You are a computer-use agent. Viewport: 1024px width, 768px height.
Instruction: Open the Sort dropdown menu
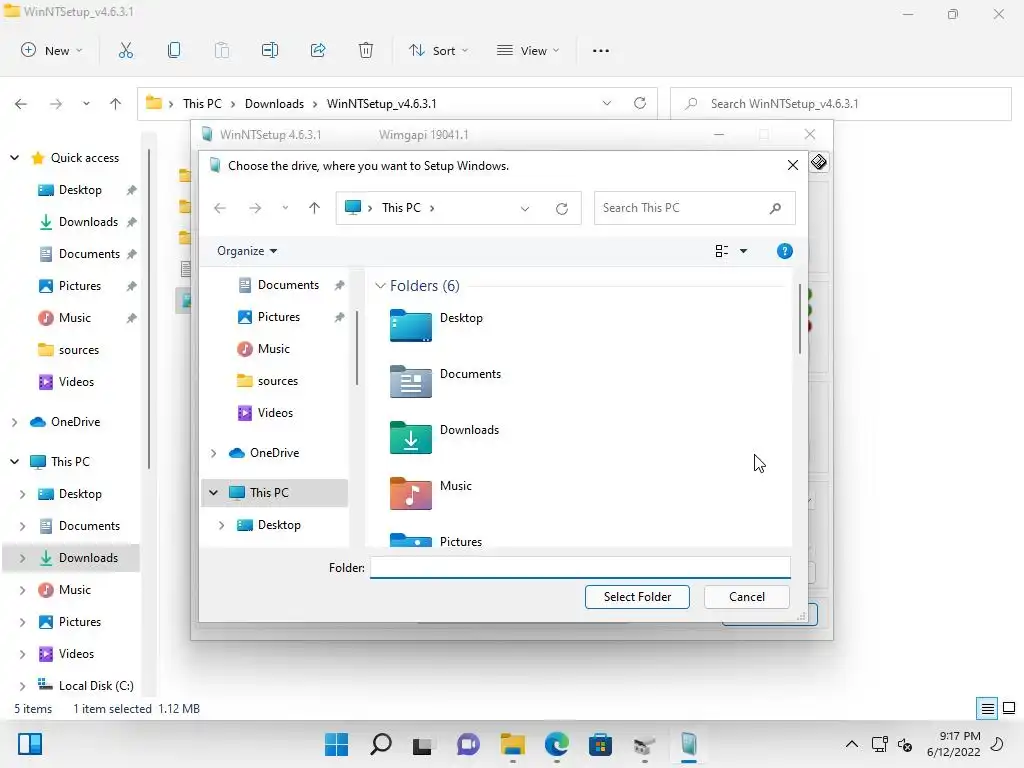click(x=438, y=50)
